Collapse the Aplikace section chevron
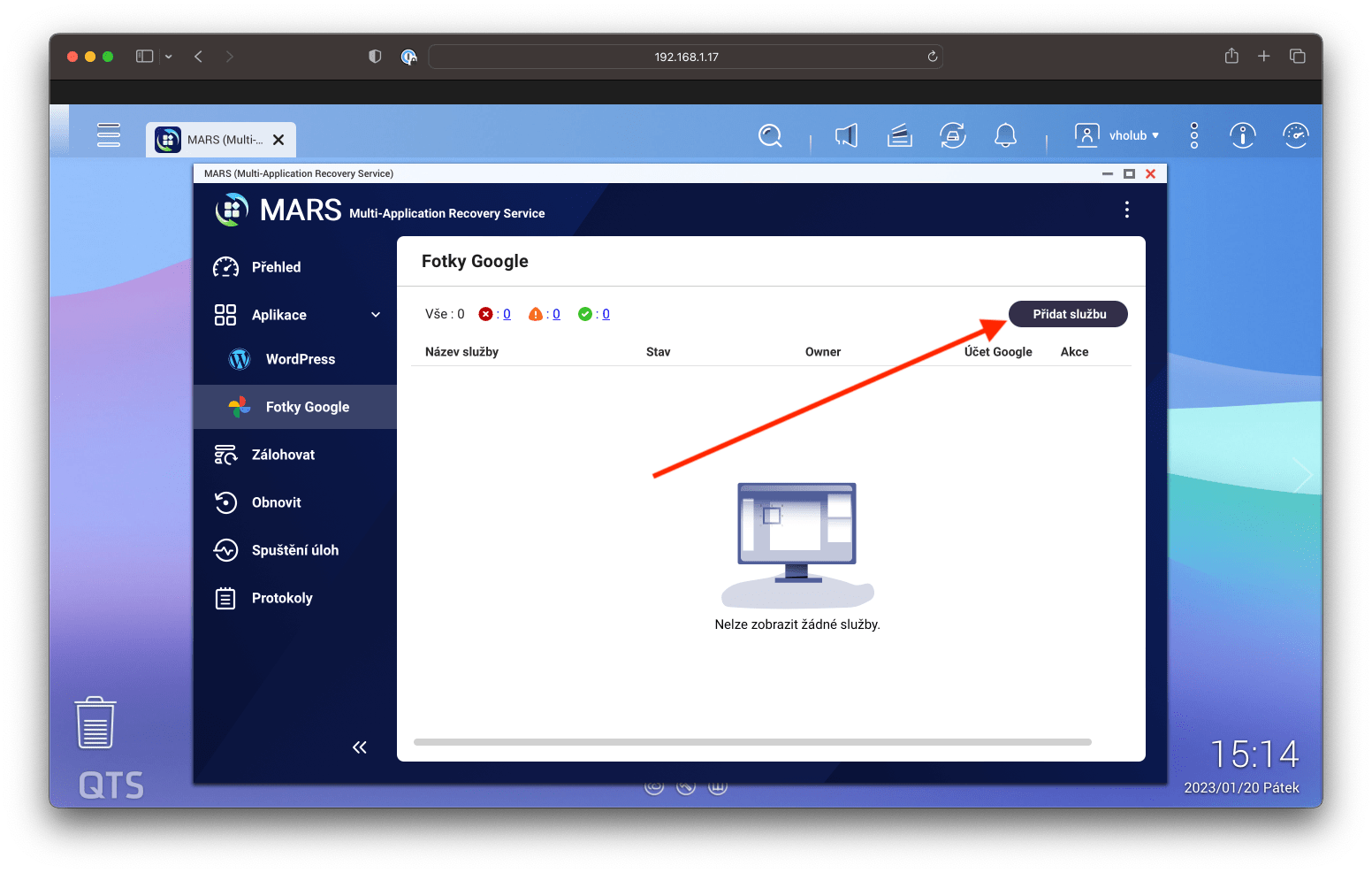The width and height of the screenshot is (1372, 873). (376, 315)
